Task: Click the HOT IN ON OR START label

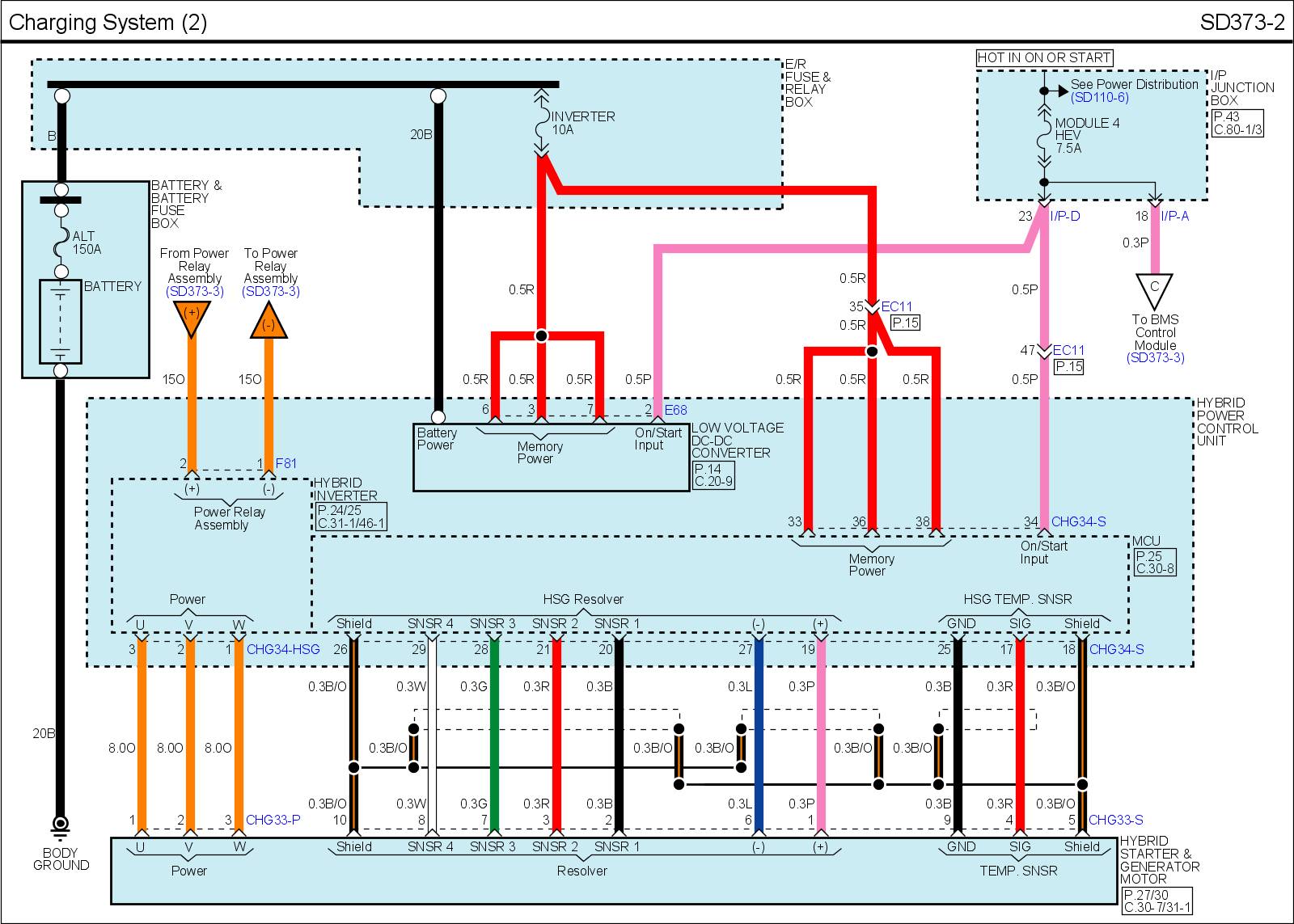Action: click(x=1044, y=57)
